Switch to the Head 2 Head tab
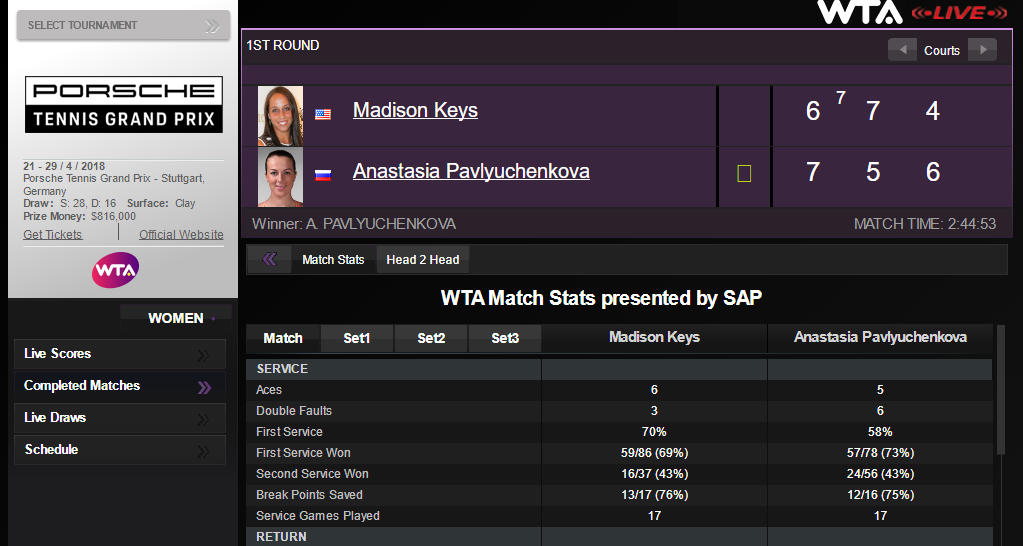This screenshot has height=546, width=1023. pos(423,260)
